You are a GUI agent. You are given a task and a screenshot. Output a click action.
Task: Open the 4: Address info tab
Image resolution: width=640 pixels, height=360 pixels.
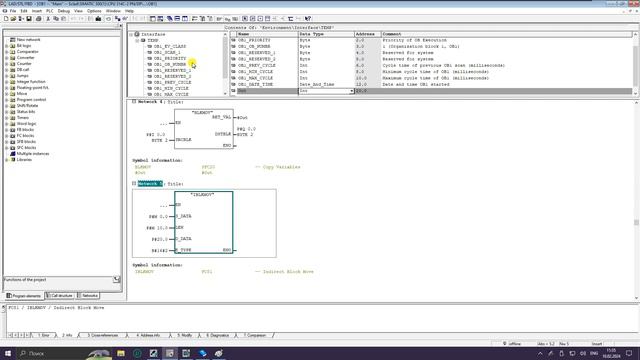tap(148, 335)
